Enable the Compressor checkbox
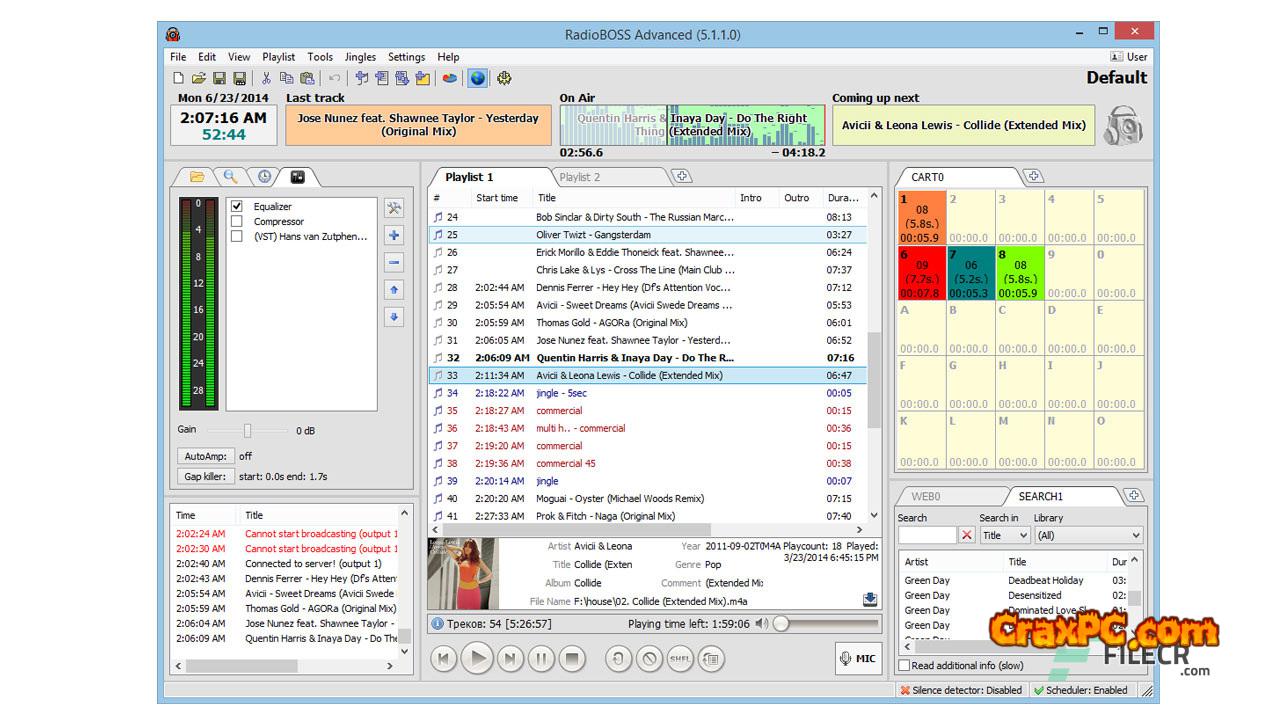The height and width of the screenshot is (720, 1280). pyautogui.click(x=237, y=222)
